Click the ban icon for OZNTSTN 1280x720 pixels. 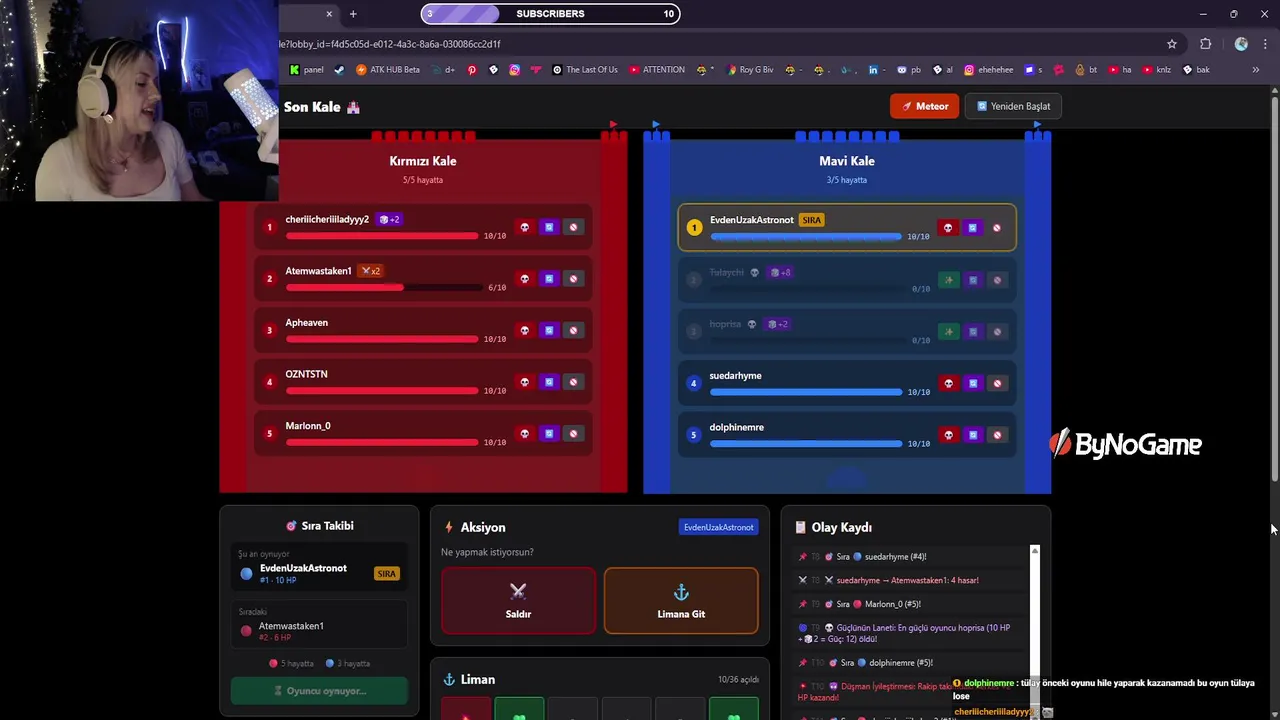tap(573, 382)
